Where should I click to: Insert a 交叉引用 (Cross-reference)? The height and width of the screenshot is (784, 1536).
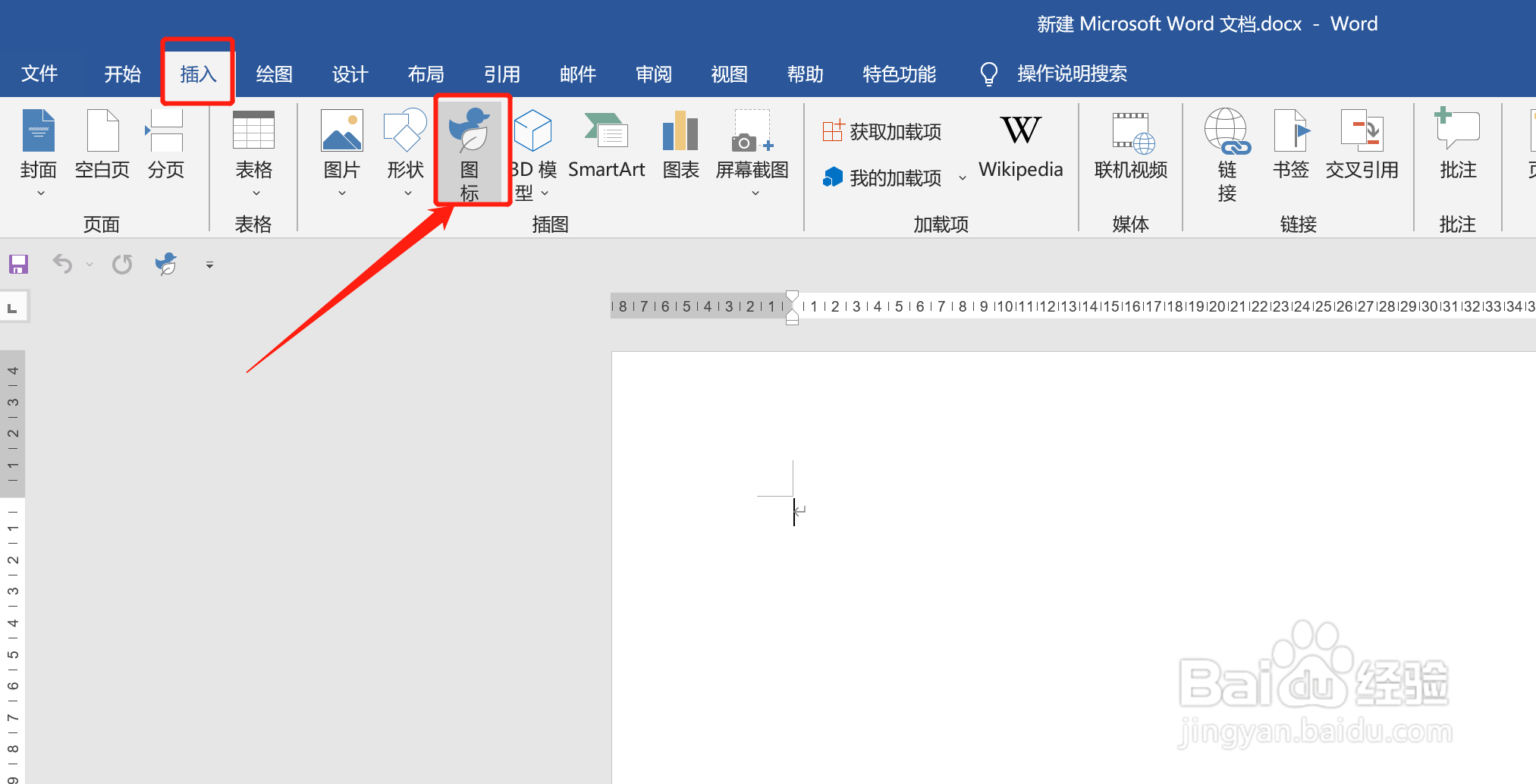1362,148
